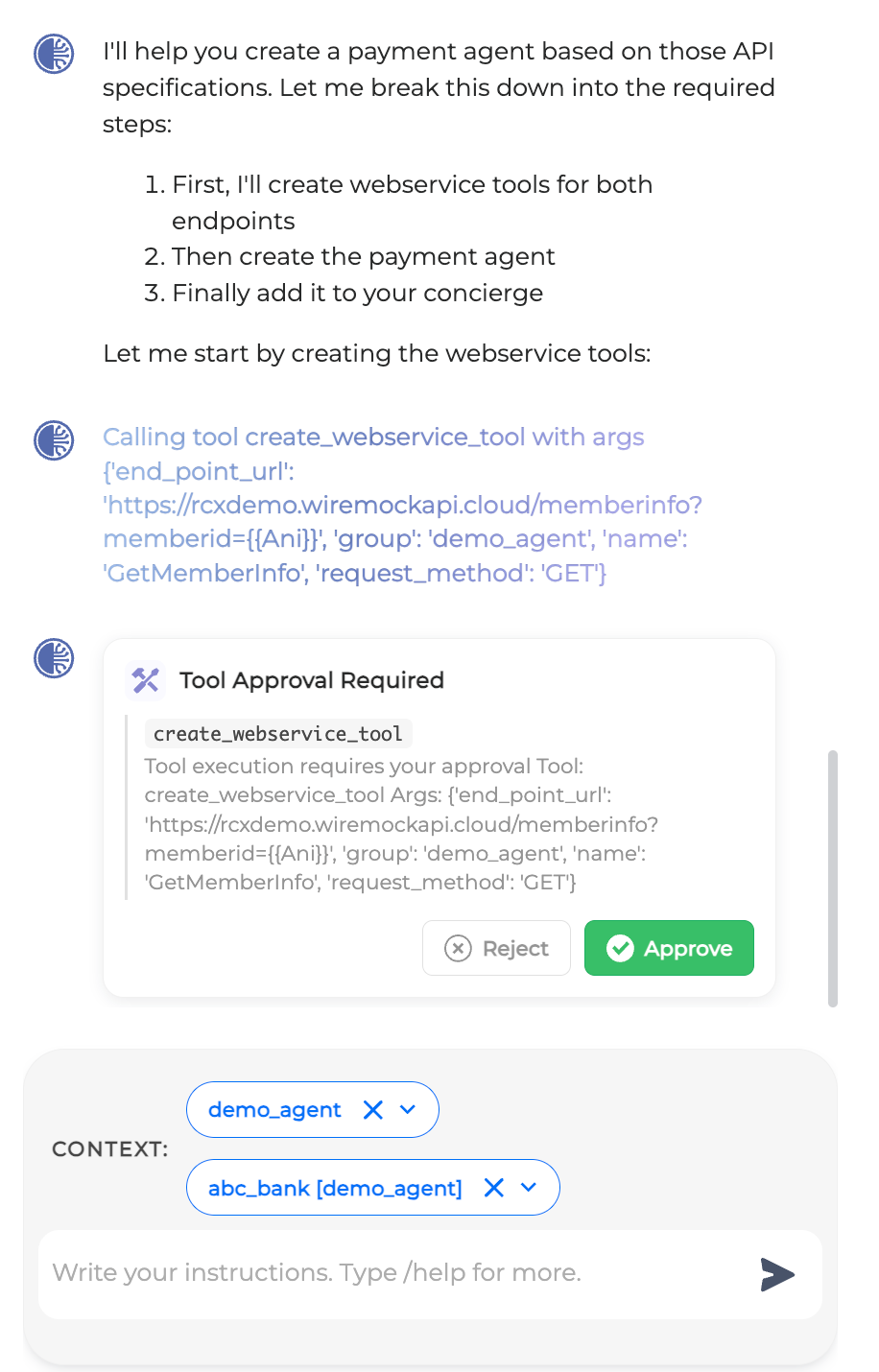Click the wrench icon on the Tool Approval card
The width and height of the screenshot is (879, 1372).
(145, 680)
